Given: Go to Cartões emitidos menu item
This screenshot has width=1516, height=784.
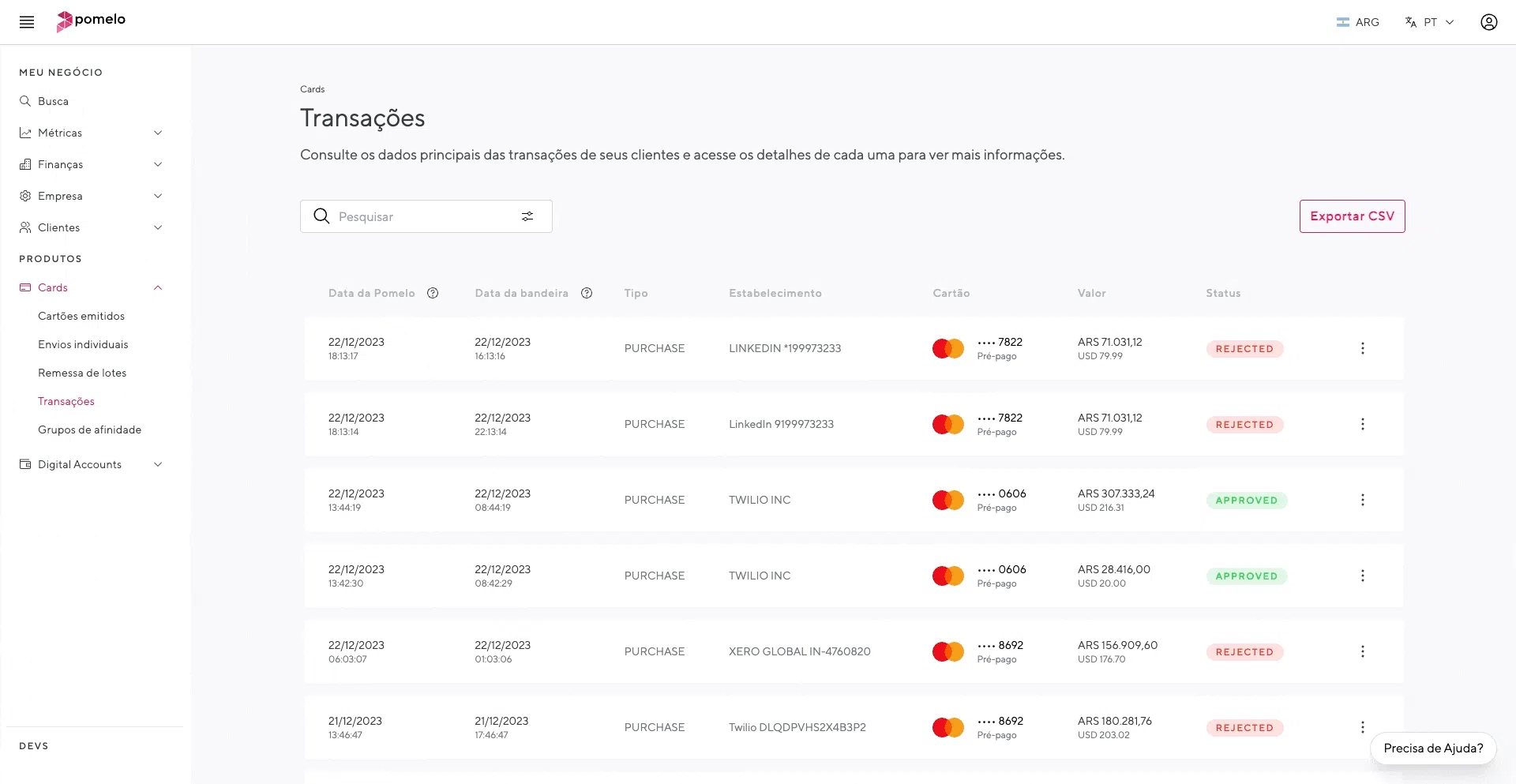Looking at the screenshot, I should (81, 316).
